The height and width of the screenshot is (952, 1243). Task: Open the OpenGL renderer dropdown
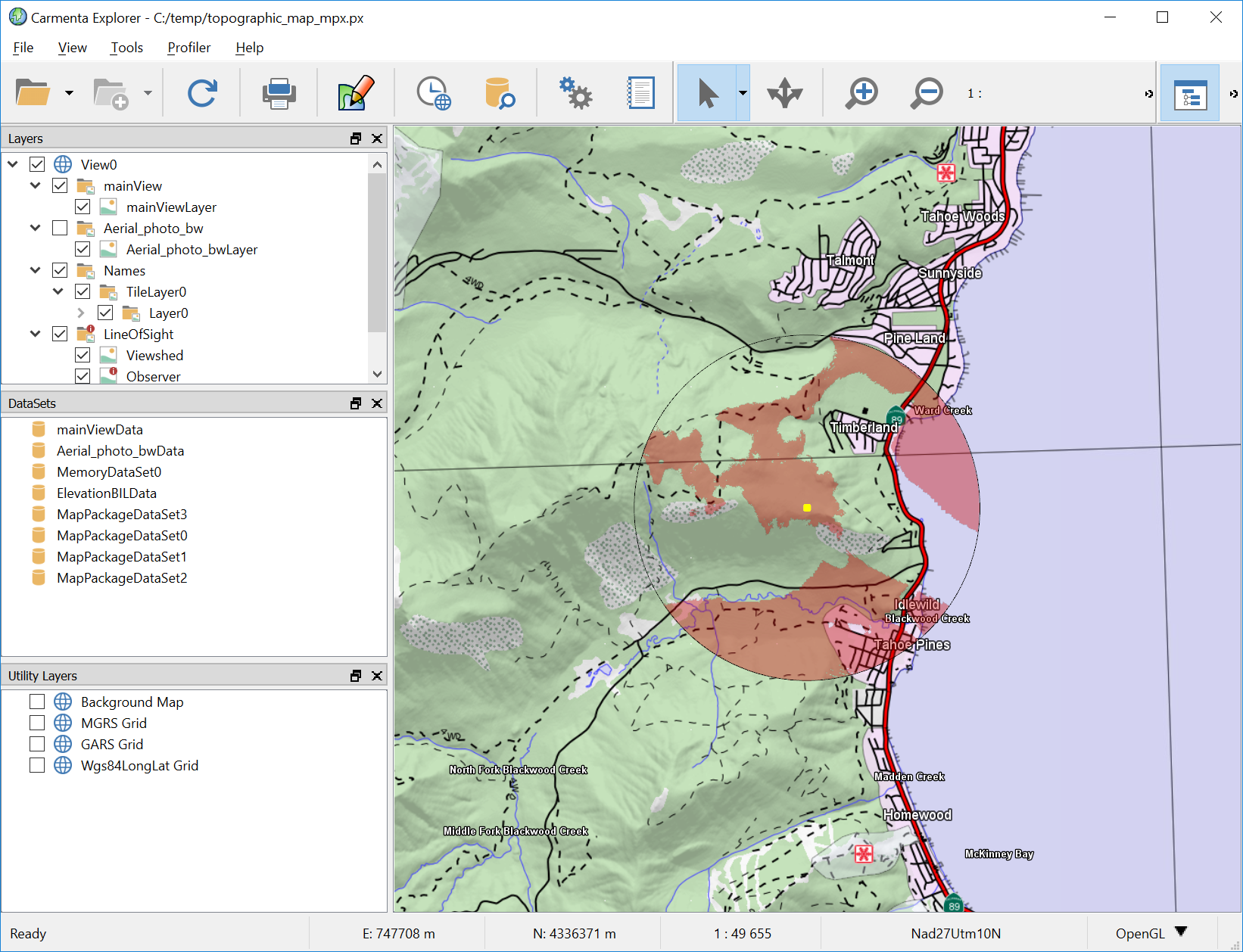point(1181,932)
